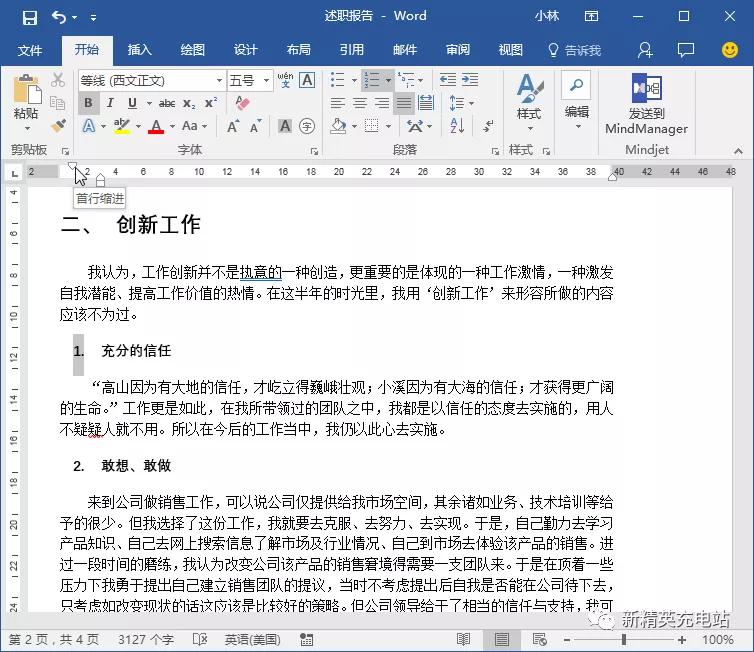Viewport: 754px width, 652px height.
Task: Toggle character shading A icon
Action: 285,126
